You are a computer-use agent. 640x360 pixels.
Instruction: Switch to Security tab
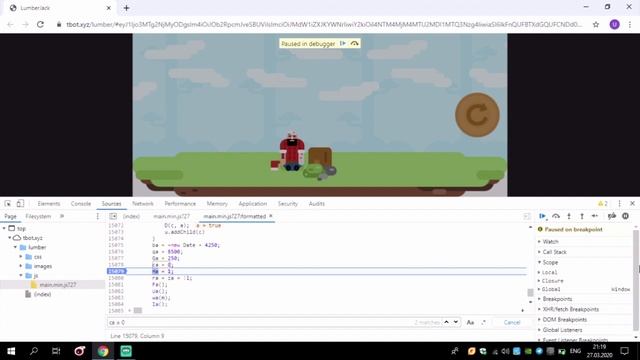(288, 203)
